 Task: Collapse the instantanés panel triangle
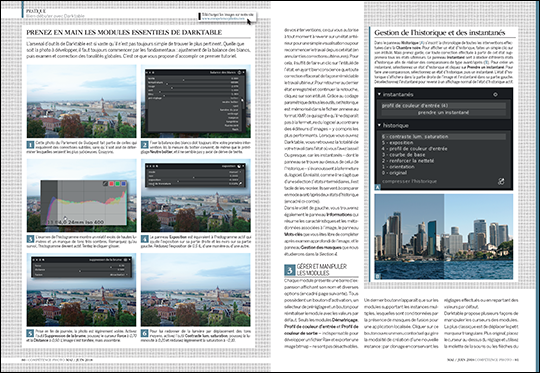(x=380, y=94)
